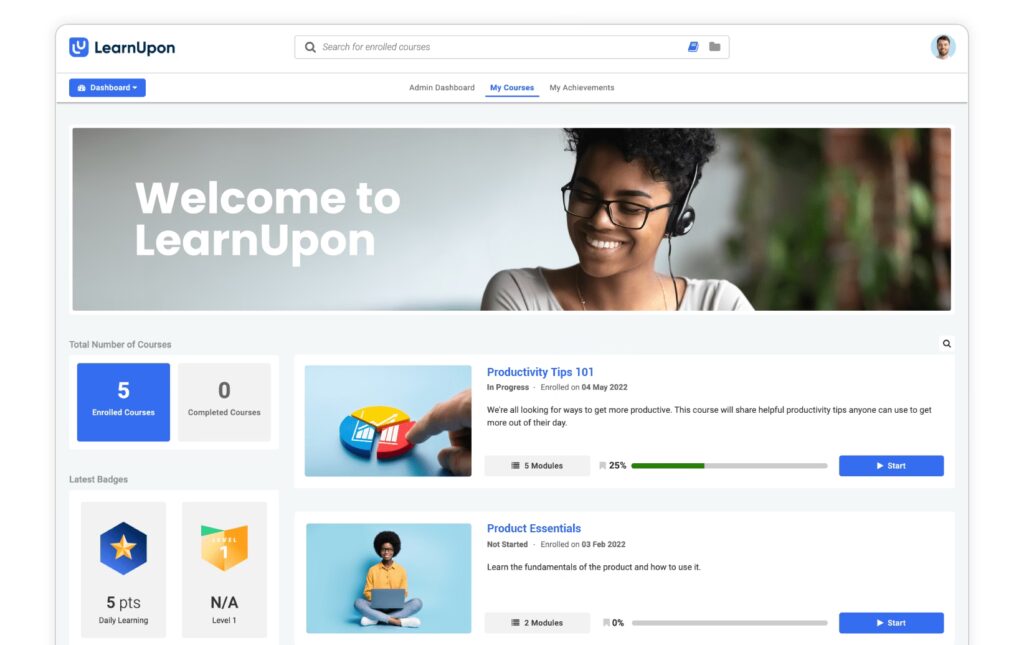Open the My Achievements tab

coord(582,88)
